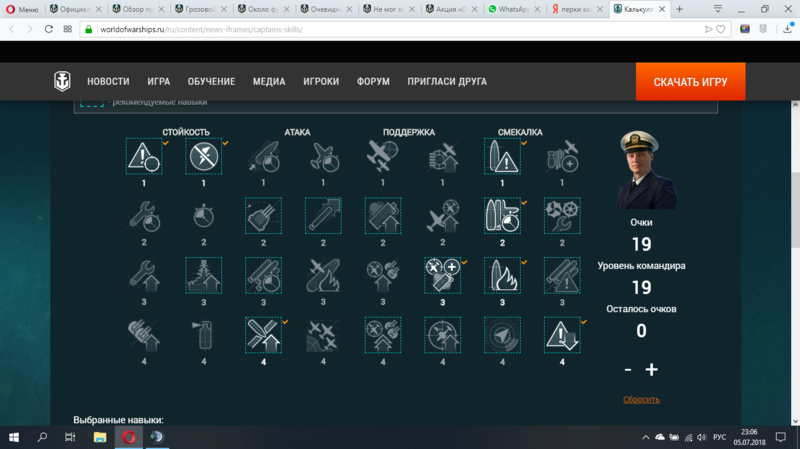Select the level 4 fire extinguisher Fire Prevention skill

[204, 335]
